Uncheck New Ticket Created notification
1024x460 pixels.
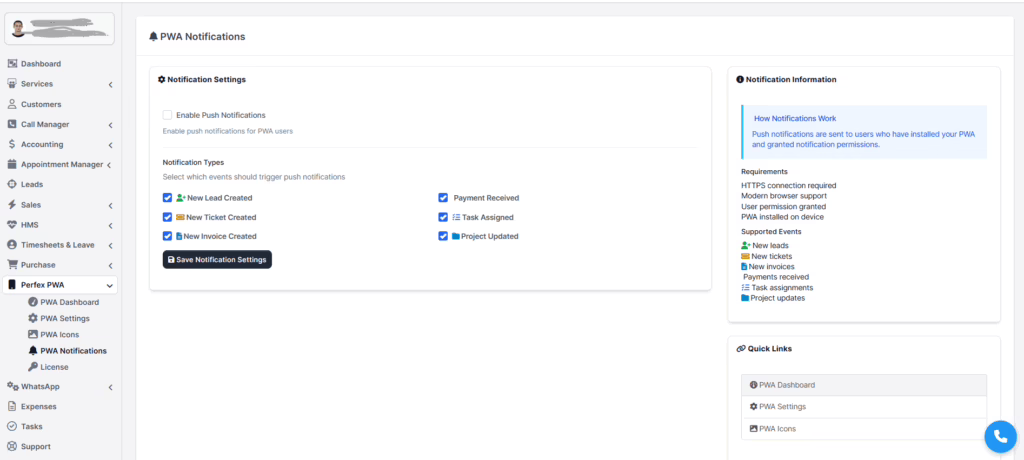(x=167, y=217)
